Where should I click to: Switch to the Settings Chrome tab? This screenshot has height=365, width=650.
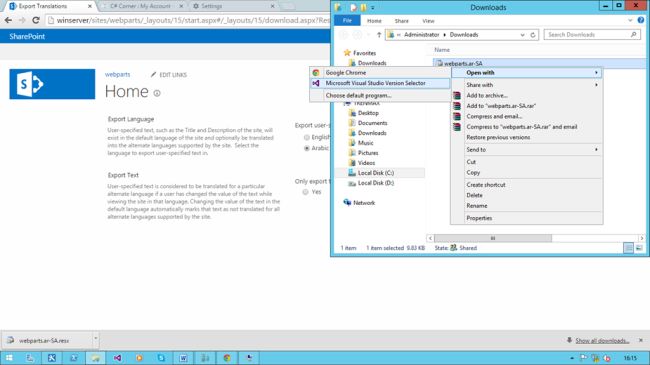[233, 6]
